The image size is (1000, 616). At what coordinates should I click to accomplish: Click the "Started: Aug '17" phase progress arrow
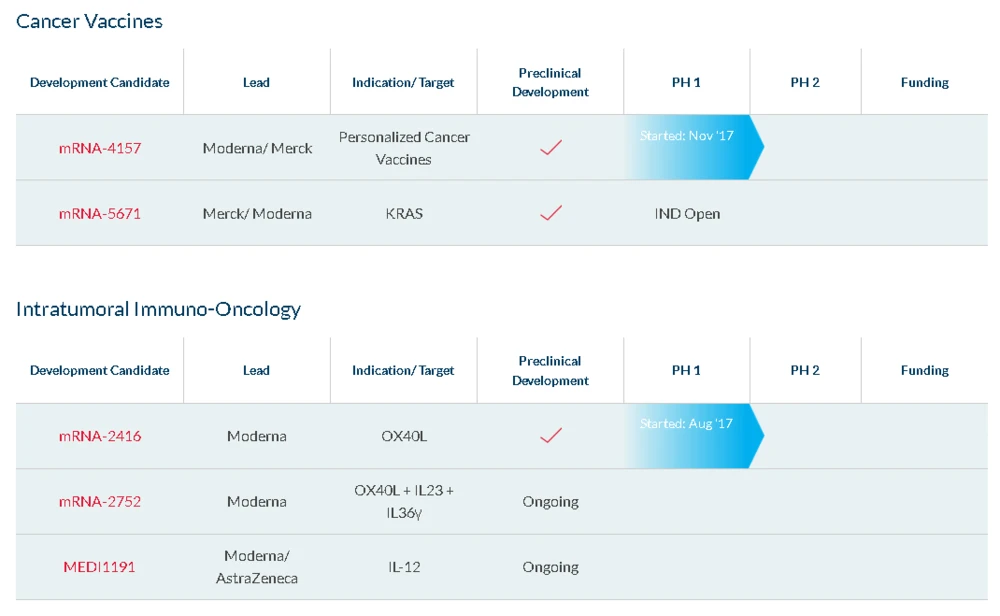point(692,435)
